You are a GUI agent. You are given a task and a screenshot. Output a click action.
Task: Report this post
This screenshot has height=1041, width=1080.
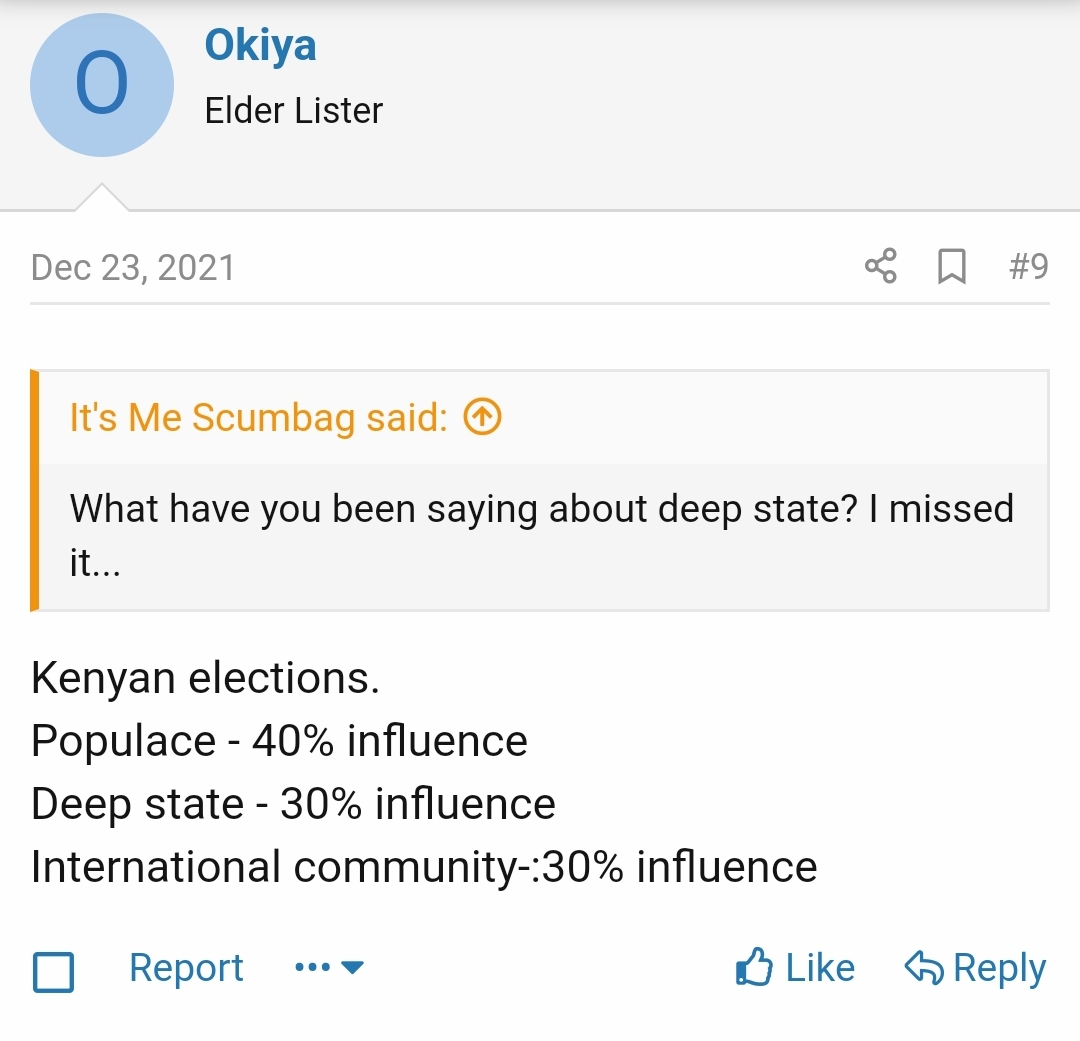coord(186,968)
